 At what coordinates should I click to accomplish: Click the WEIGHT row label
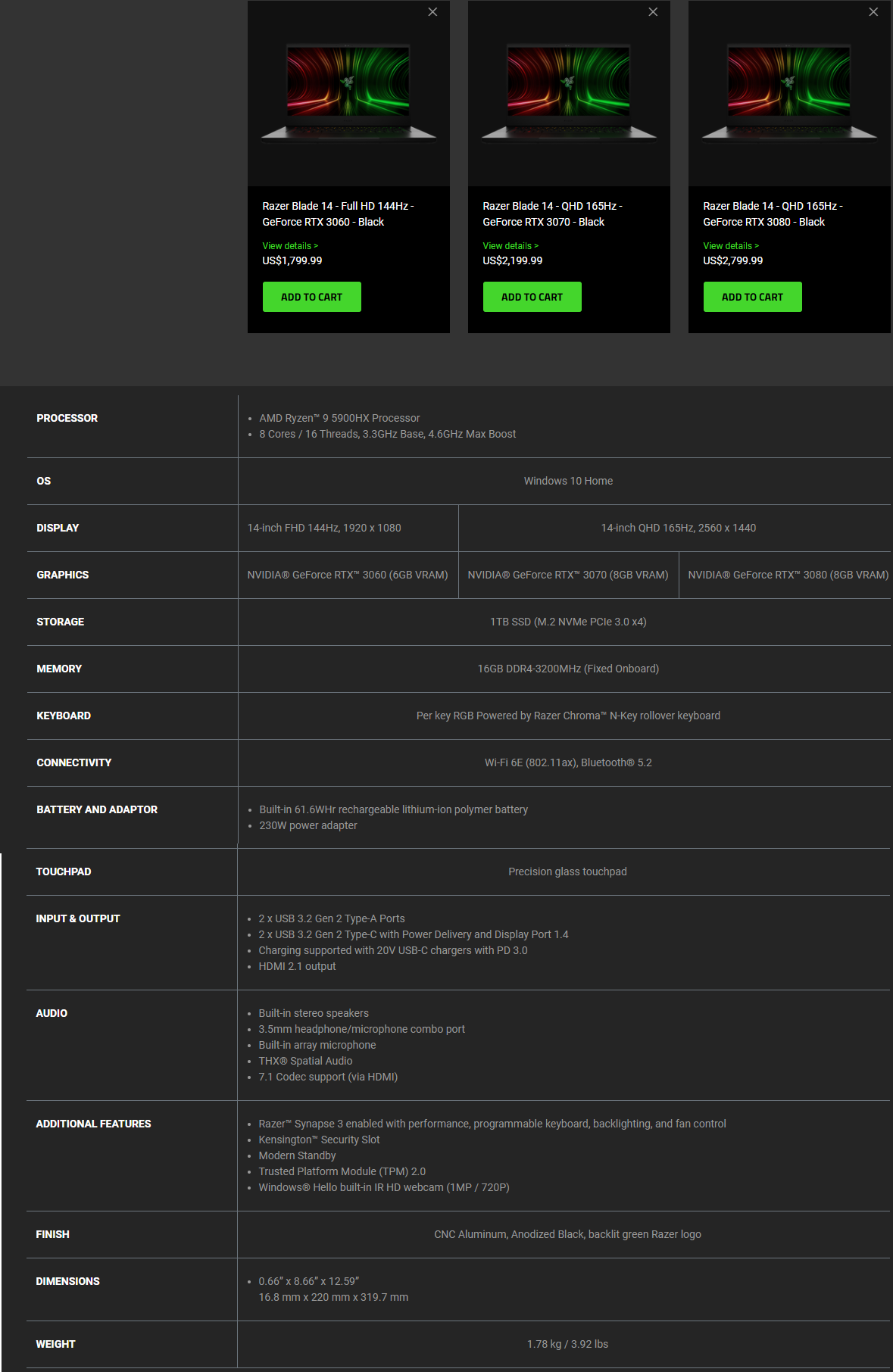[55, 1344]
